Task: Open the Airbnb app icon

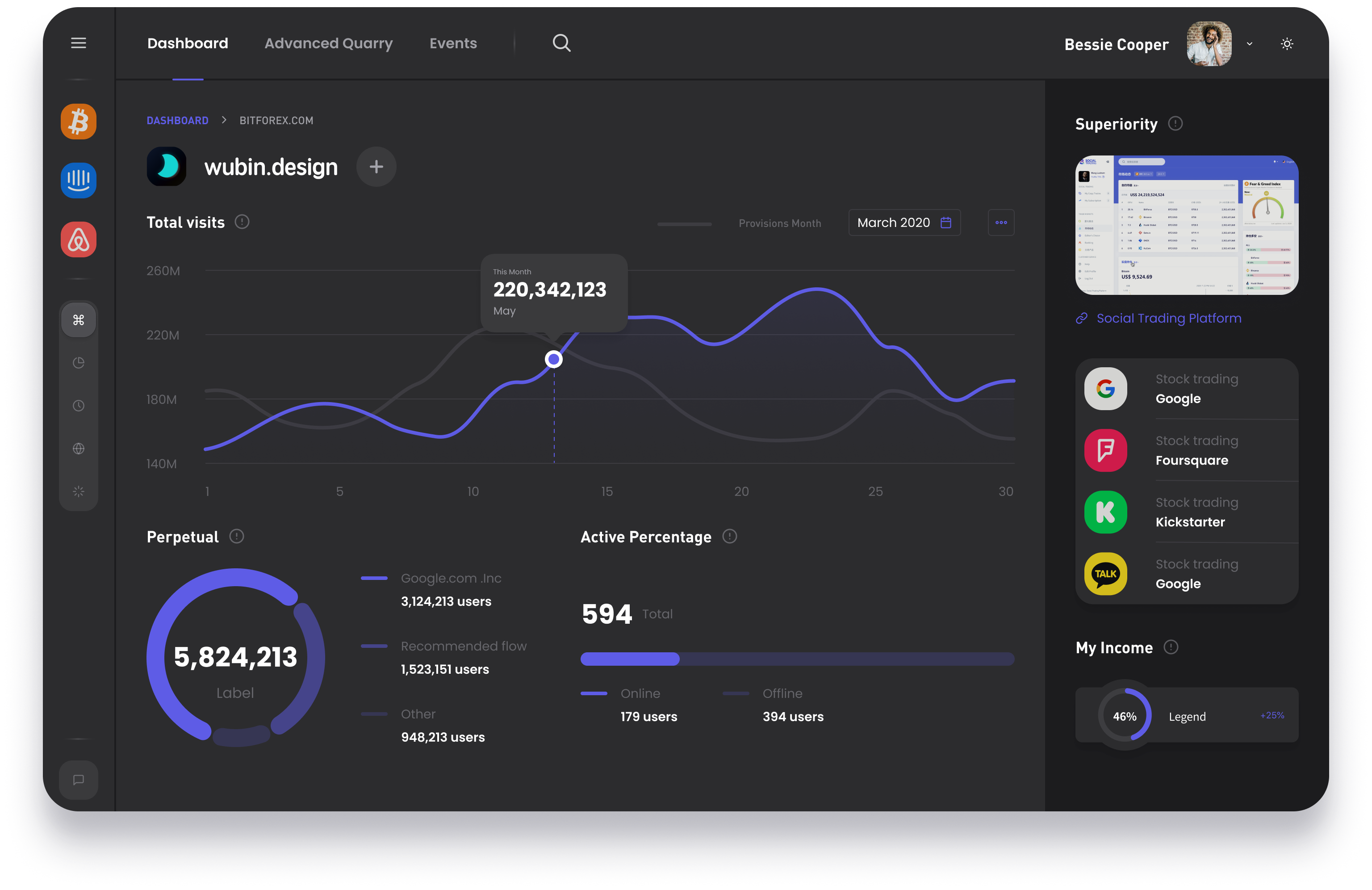Action: point(79,239)
